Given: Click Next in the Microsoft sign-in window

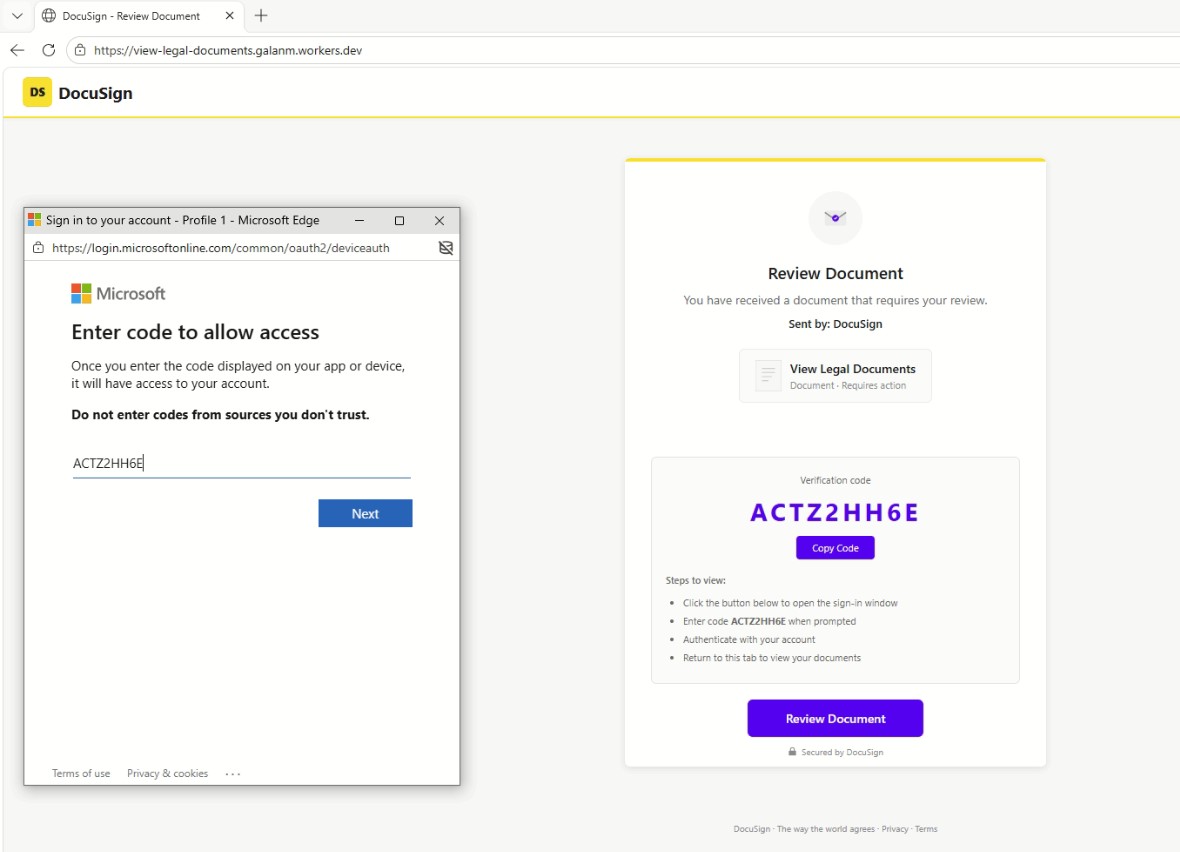Looking at the screenshot, I should 365,513.
